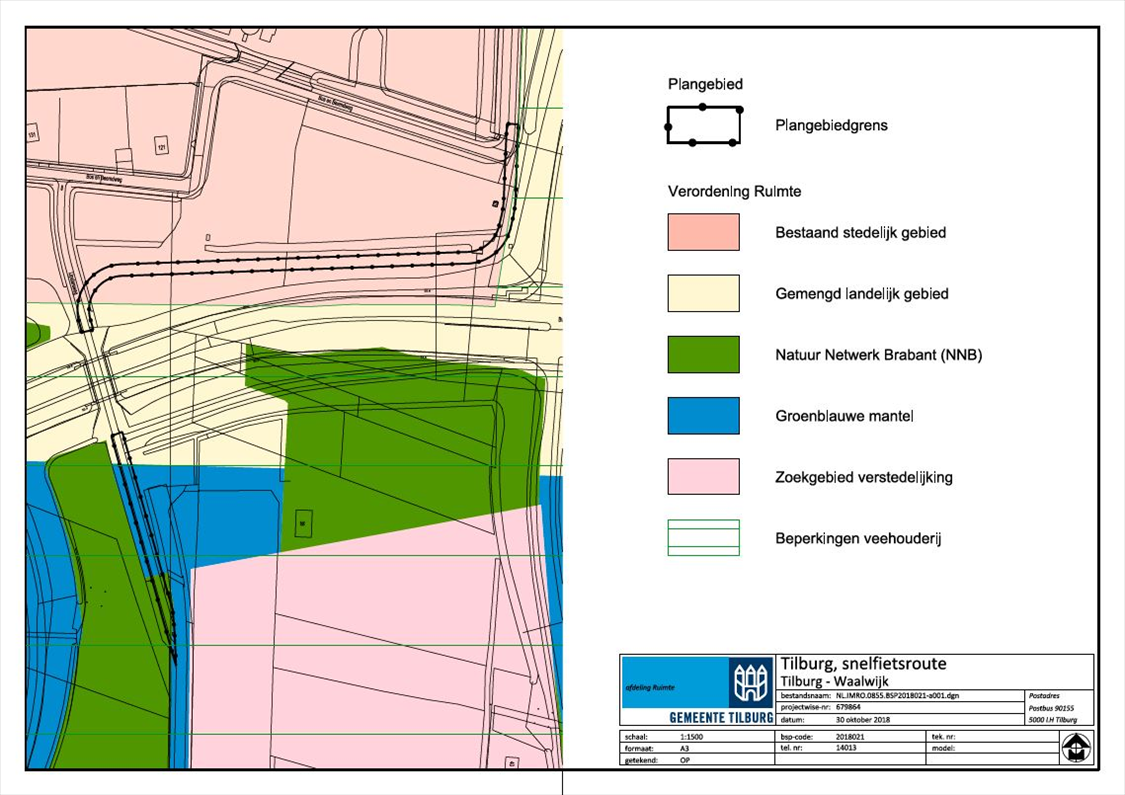
Task: Click the date '30 oktober 2018'
Action: click(x=862, y=720)
